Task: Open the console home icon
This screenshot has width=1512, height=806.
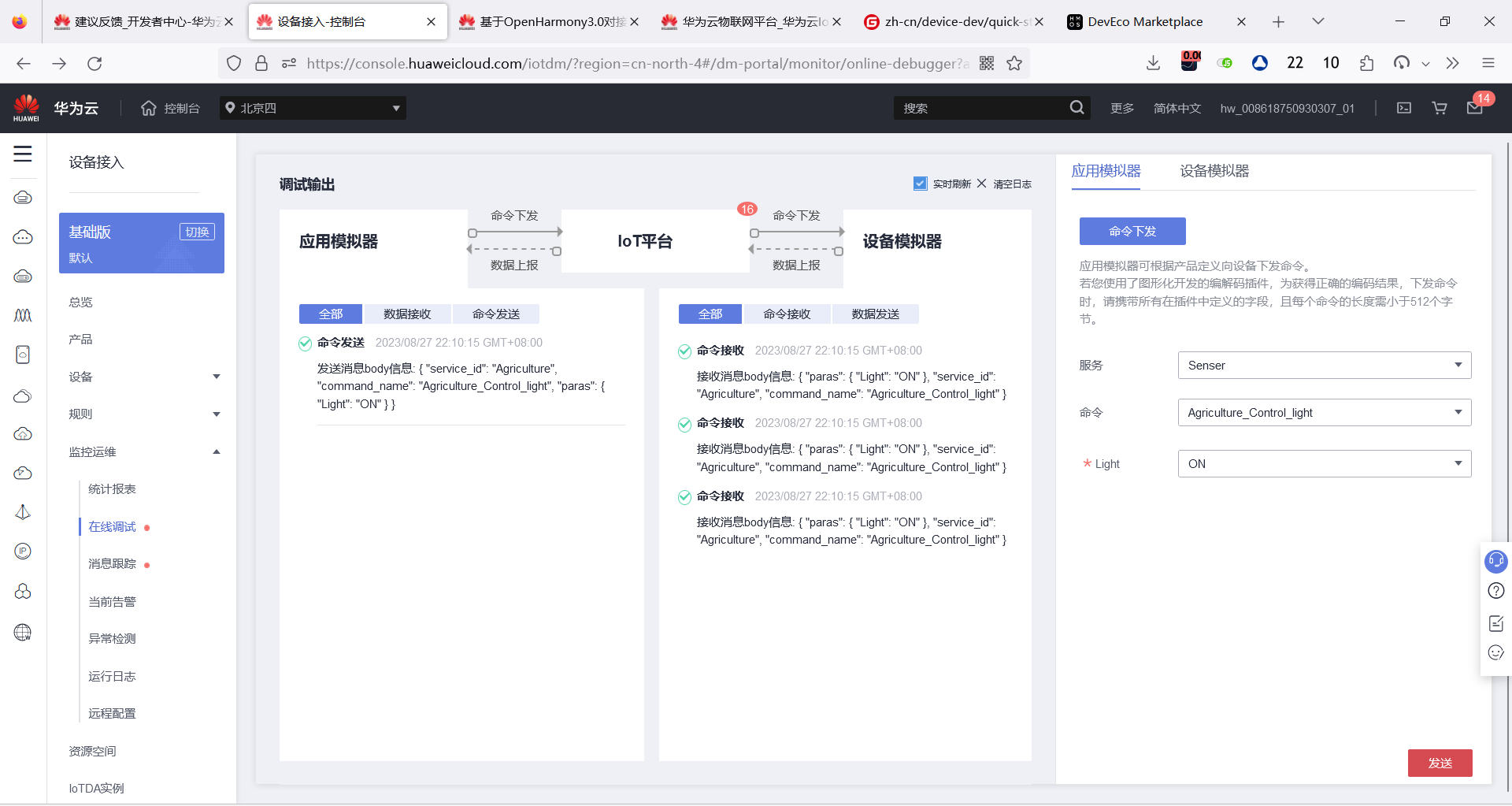Action: pos(149,108)
